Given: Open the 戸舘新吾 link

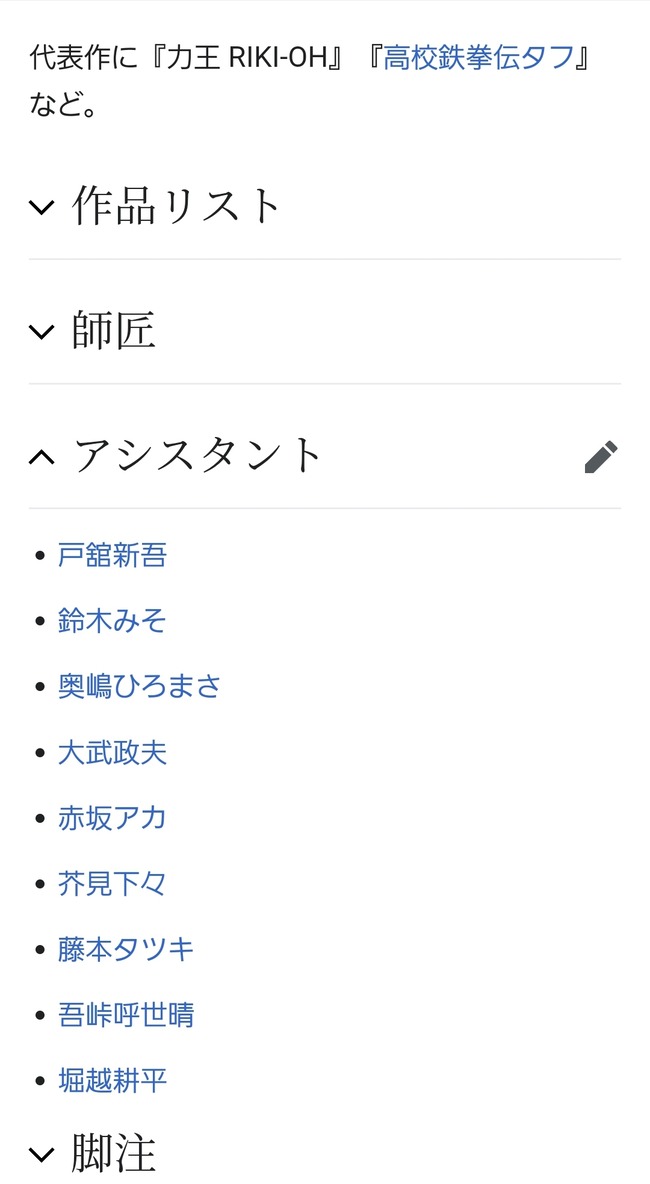Looking at the screenshot, I should click(x=112, y=555).
